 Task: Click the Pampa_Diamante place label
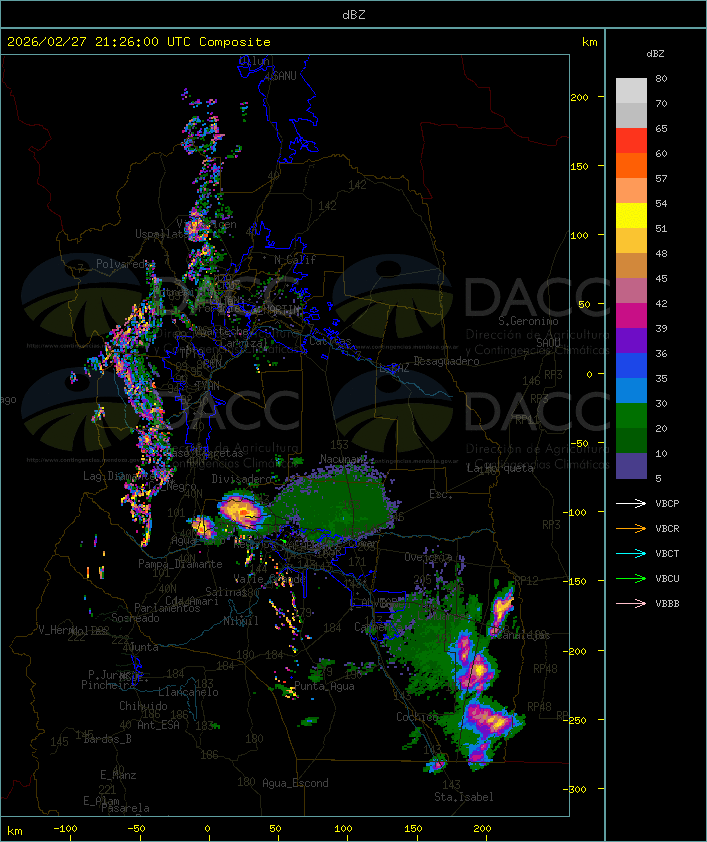[180, 564]
